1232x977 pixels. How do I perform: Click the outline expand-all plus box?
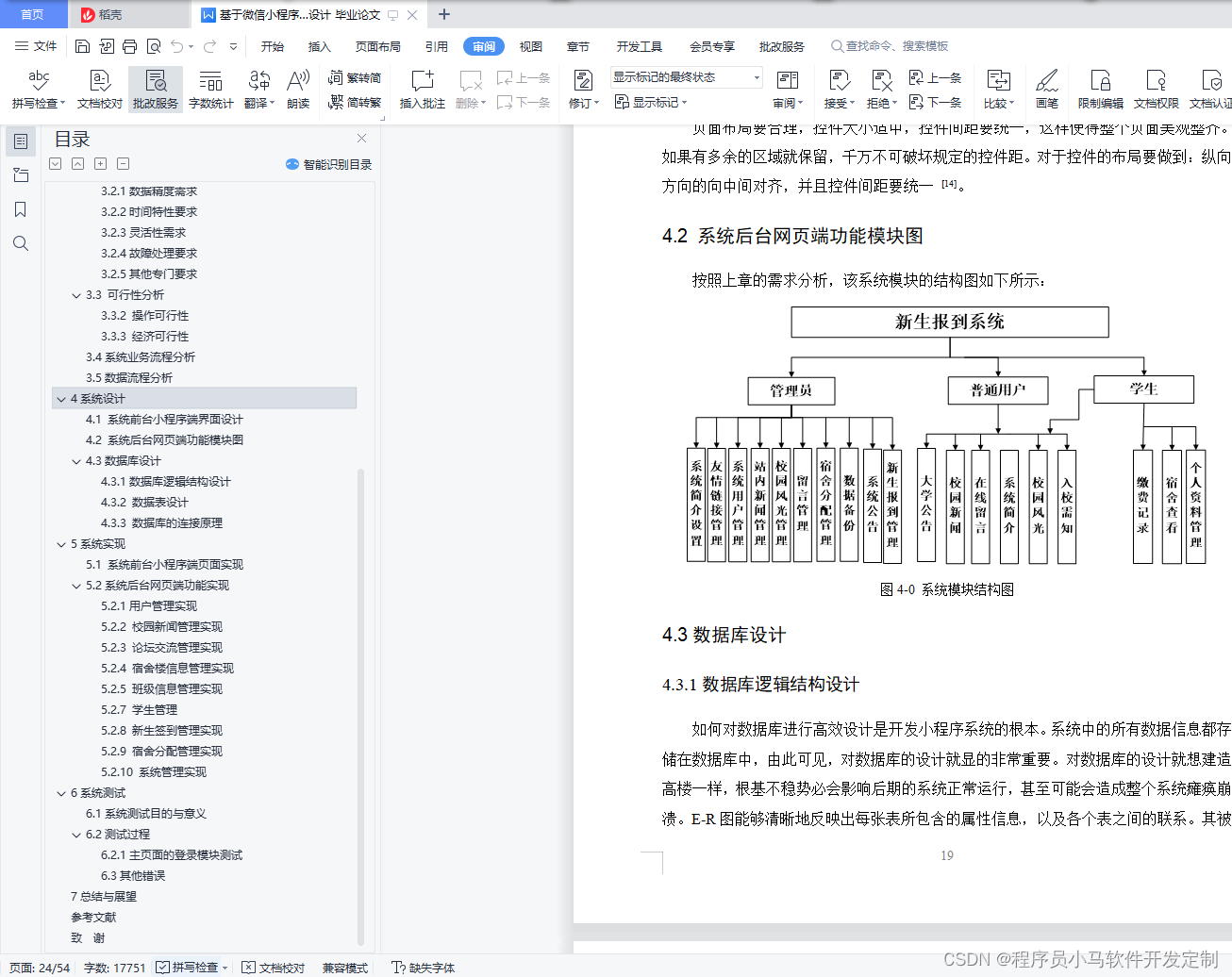[x=100, y=164]
